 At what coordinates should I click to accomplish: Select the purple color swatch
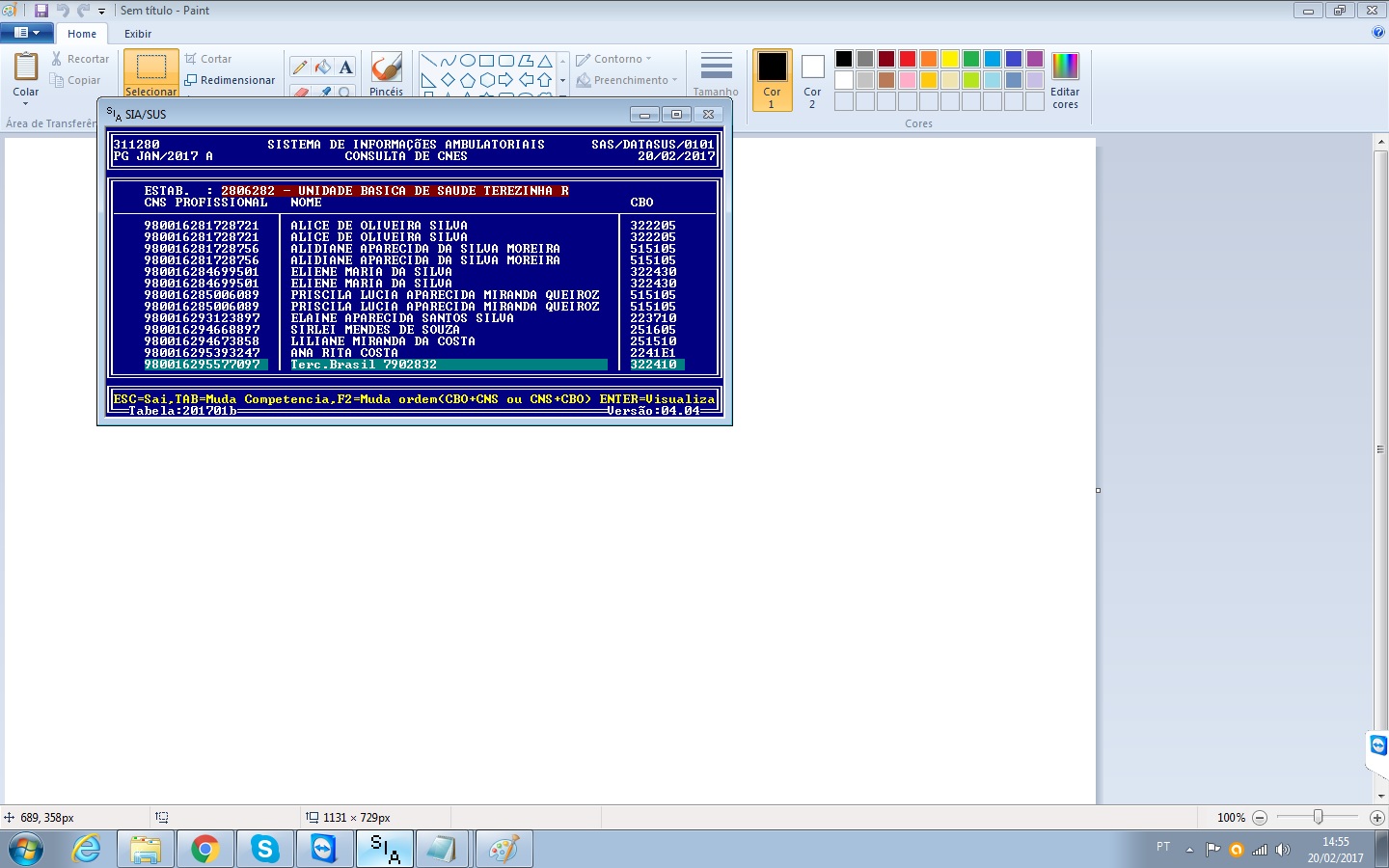coord(1035,59)
